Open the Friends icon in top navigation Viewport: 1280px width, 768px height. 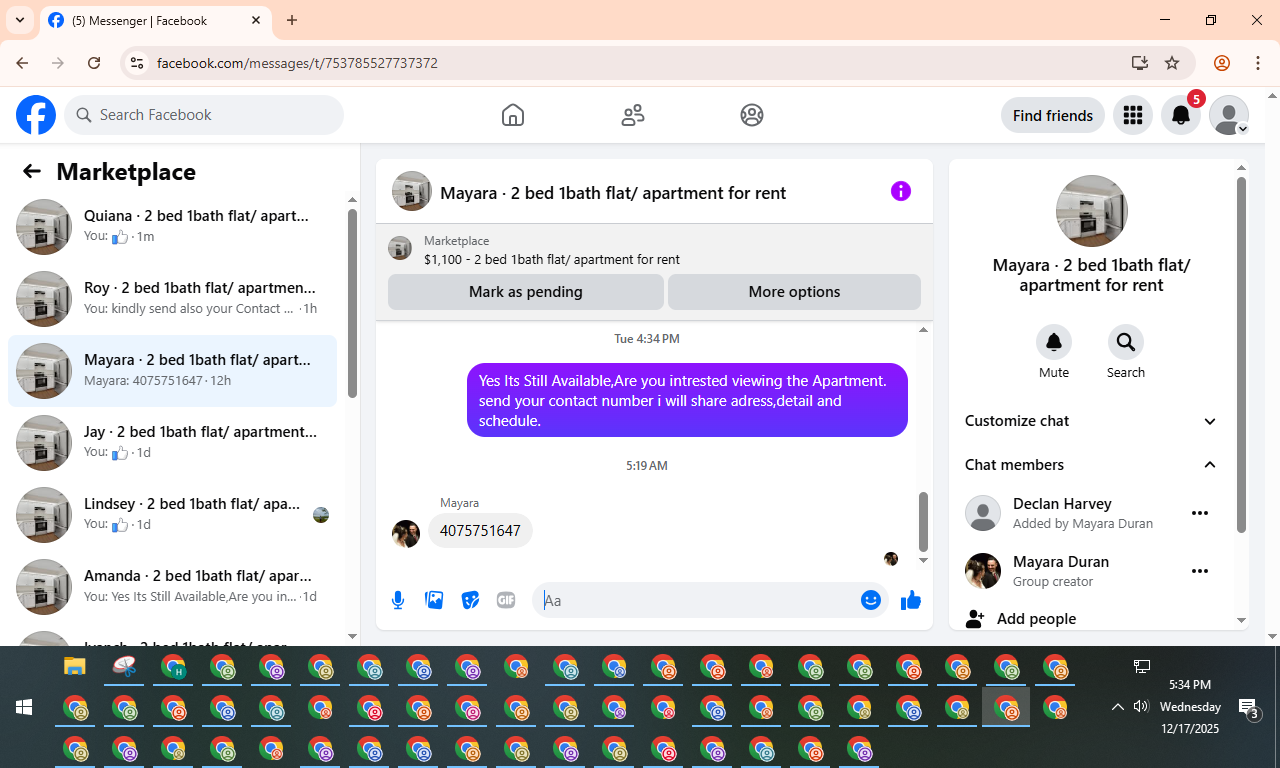point(633,115)
